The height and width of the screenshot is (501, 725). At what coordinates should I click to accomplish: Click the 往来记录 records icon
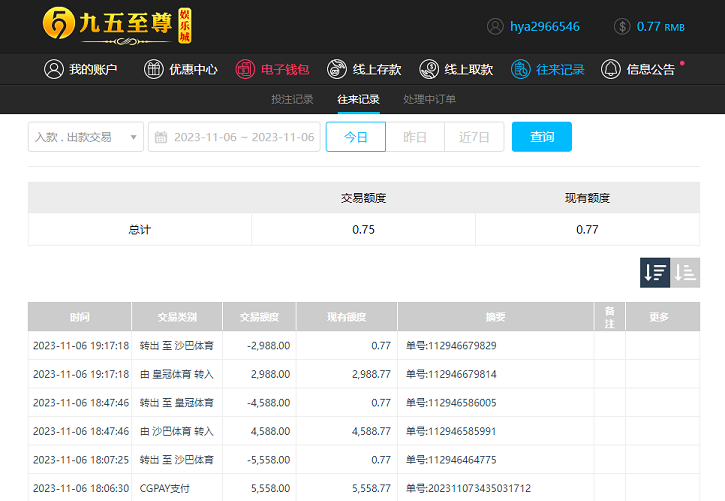[x=521, y=70]
